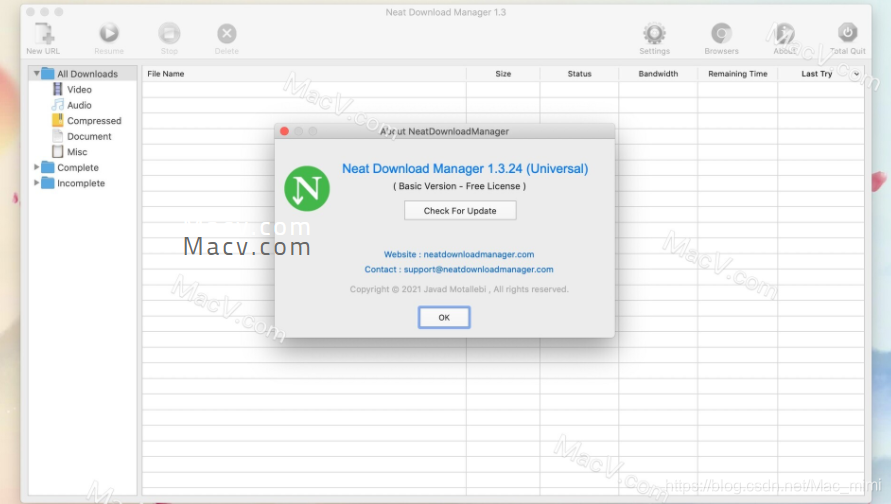Click the Audio category music note icon
891x504 pixels.
pos(57,105)
